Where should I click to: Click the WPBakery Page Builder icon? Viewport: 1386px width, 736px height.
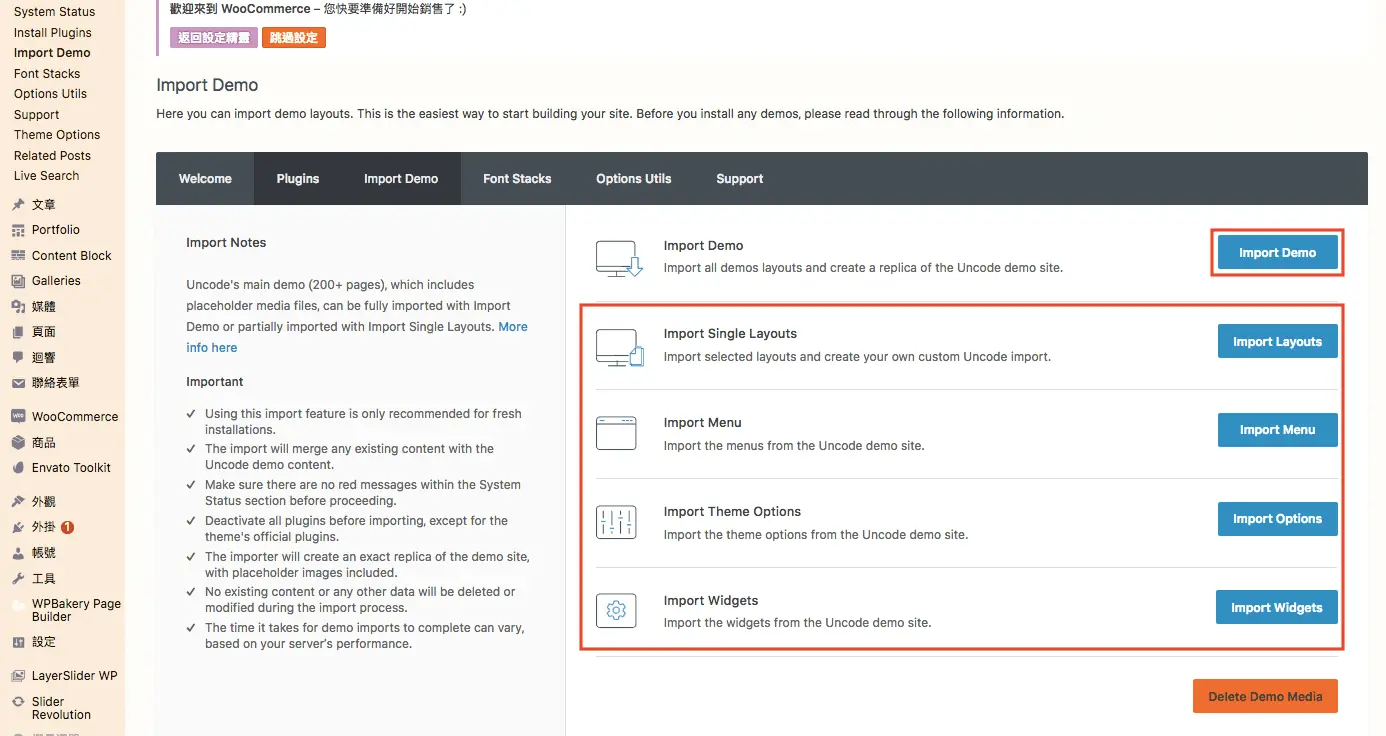[18, 605]
